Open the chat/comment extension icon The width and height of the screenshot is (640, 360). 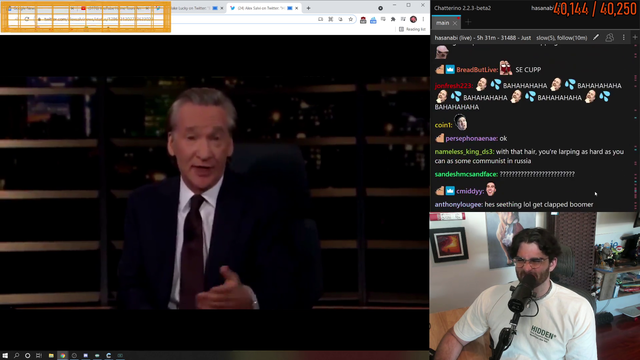(x=383, y=19)
